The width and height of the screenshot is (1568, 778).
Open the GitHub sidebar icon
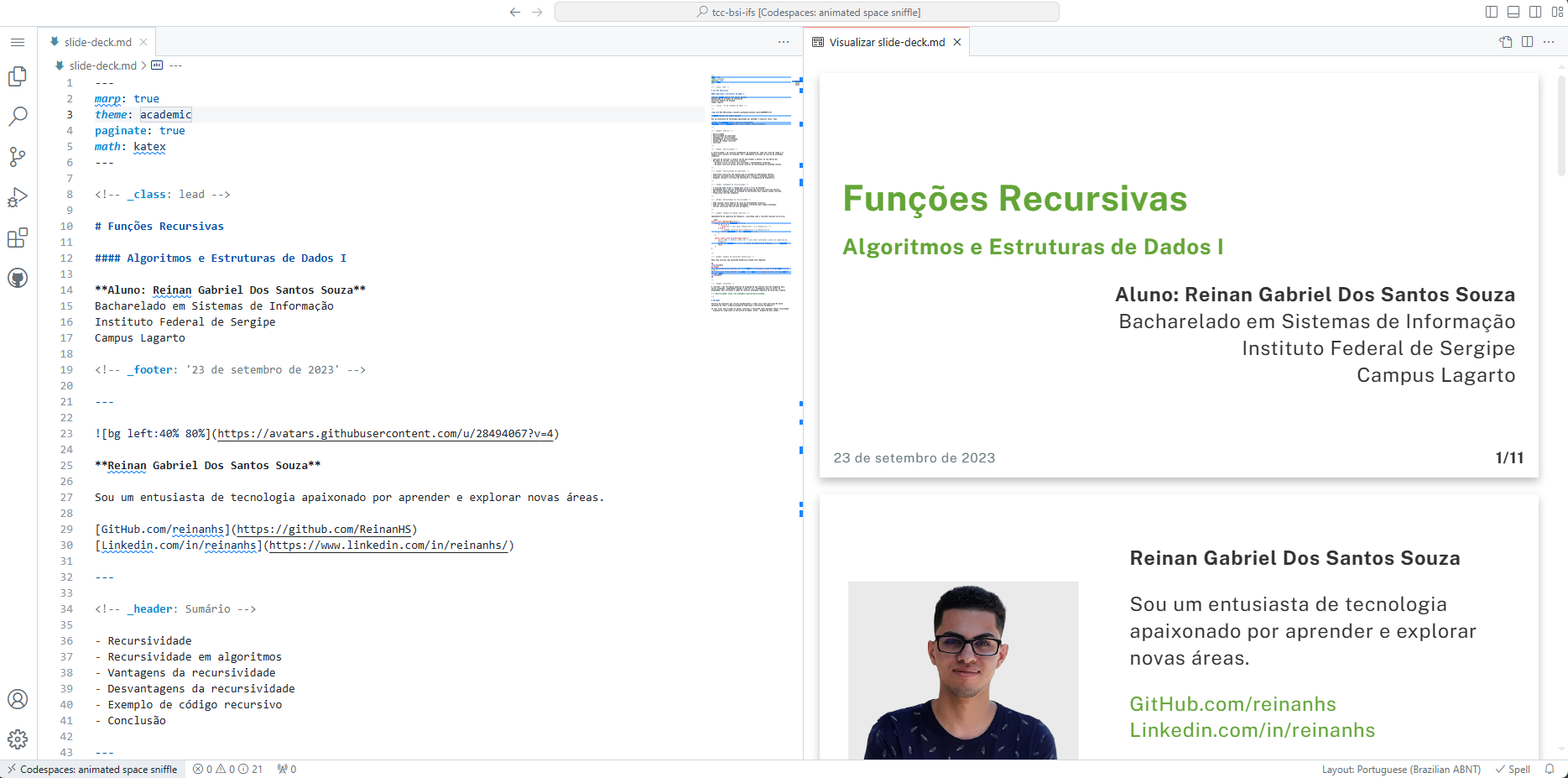pyautogui.click(x=18, y=278)
